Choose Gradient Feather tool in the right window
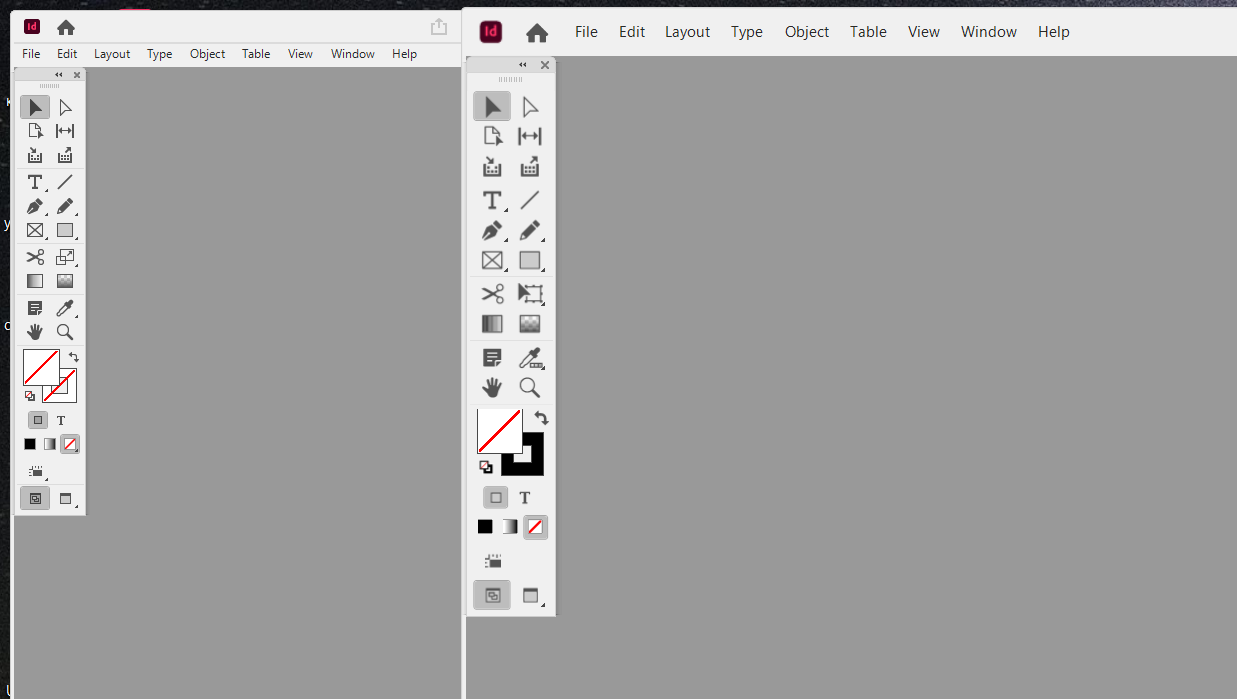Viewport: 1237px width, 699px height. [530, 324]
